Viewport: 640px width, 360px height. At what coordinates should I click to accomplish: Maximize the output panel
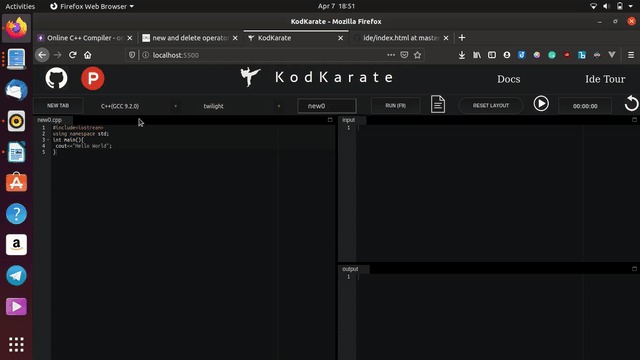tap(634, 269)
